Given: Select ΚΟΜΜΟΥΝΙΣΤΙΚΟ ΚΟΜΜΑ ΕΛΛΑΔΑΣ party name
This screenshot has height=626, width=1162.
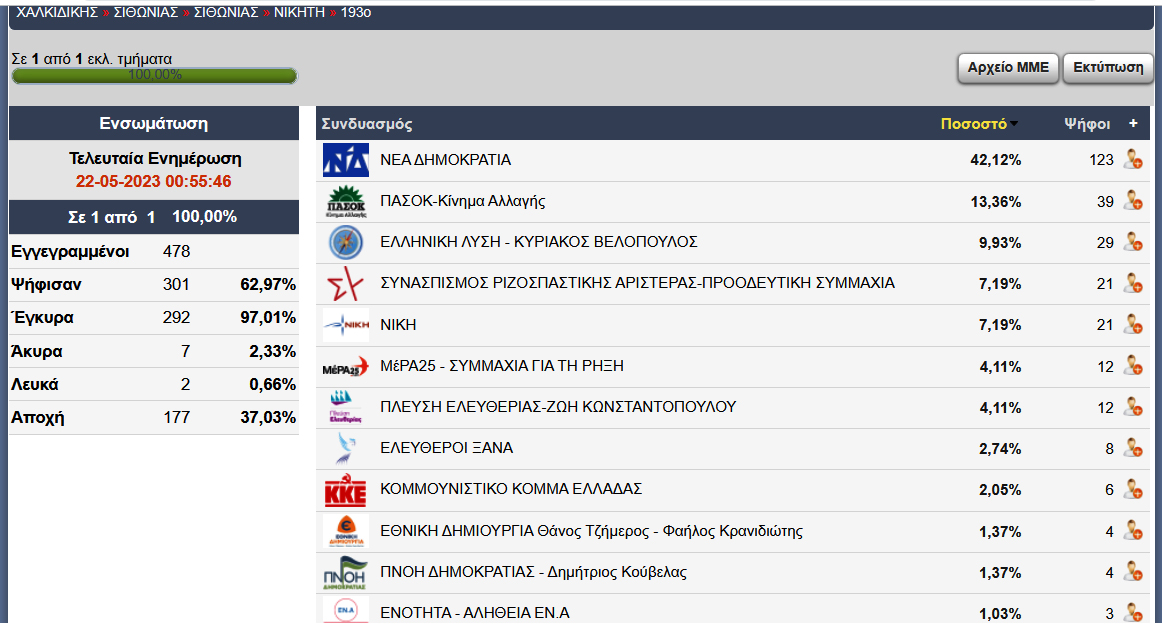Looking at the screenshot, I should (511, 489).
